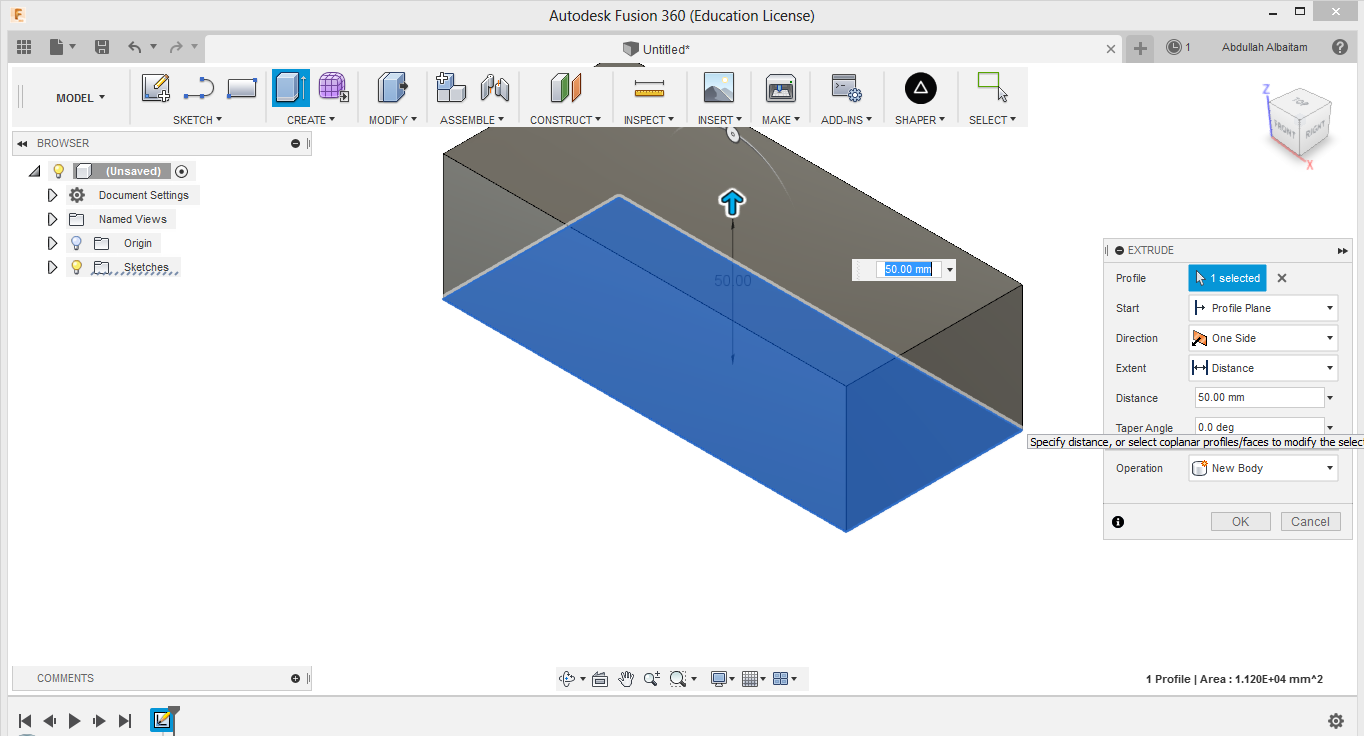Expand the Document Settings node
1364x736 pixels.
(52, 195)
